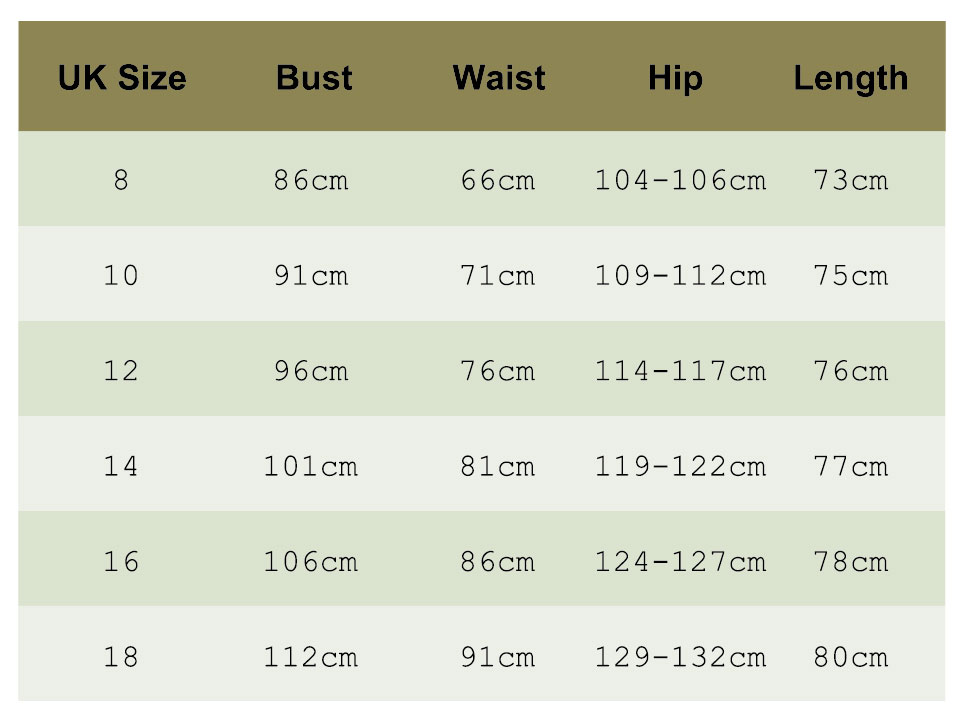
Task: Click the Bust column header
Action: (314, 78)
